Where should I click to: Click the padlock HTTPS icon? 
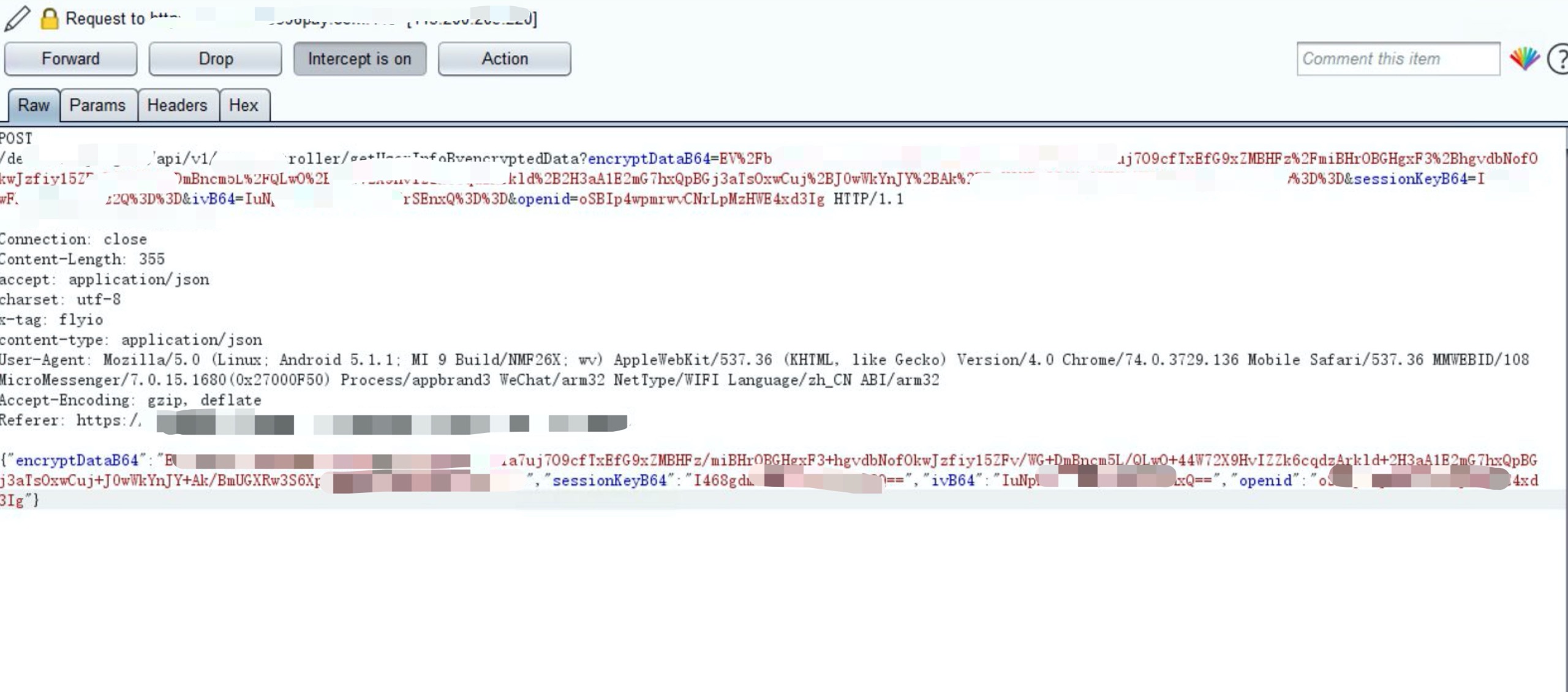49,18
